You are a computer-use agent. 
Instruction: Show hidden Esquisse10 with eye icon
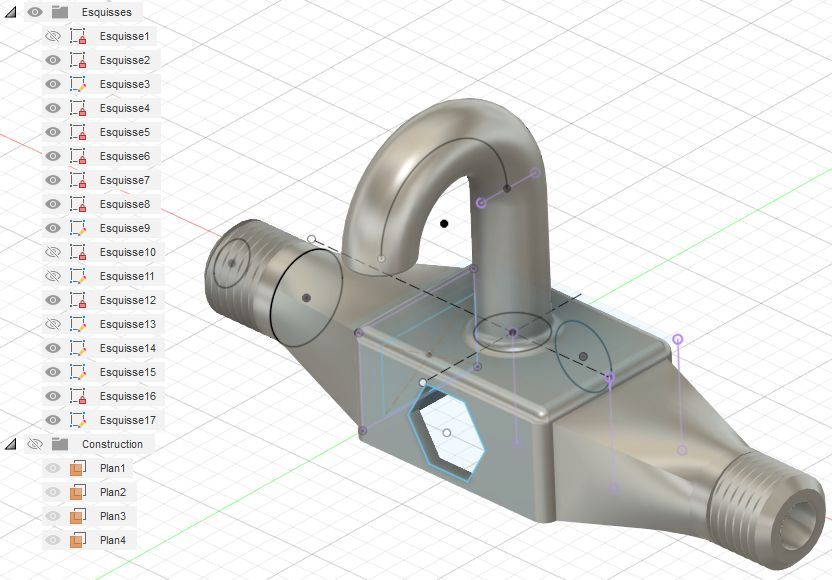53,252
